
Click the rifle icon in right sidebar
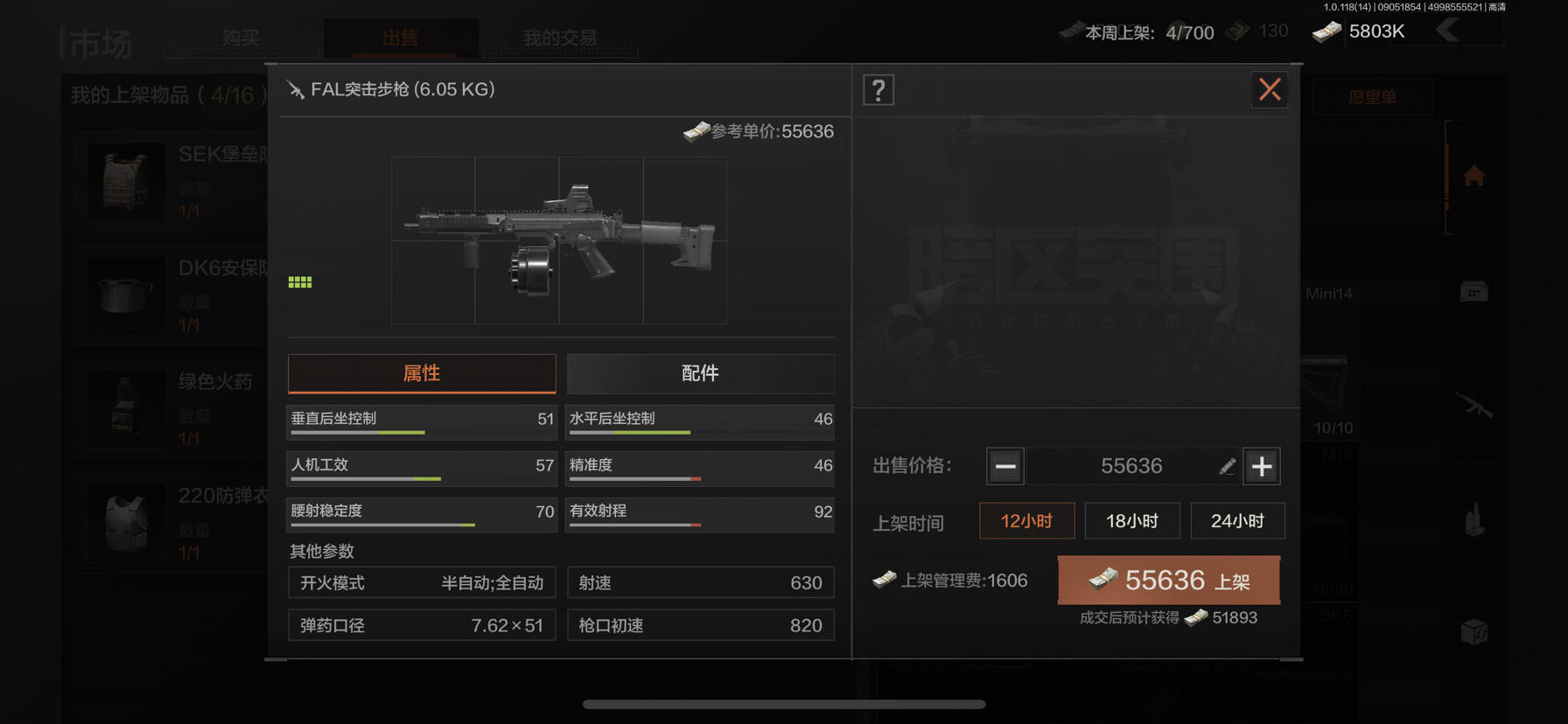[x=1474, y=406]
